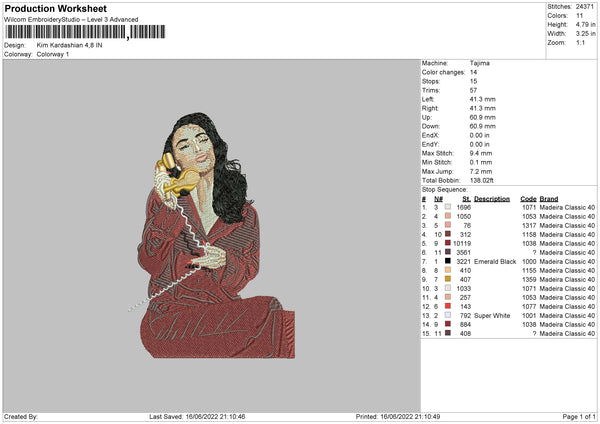Click the dark red swatch in stop row 5
600x424 pixels.
point(448,243)
